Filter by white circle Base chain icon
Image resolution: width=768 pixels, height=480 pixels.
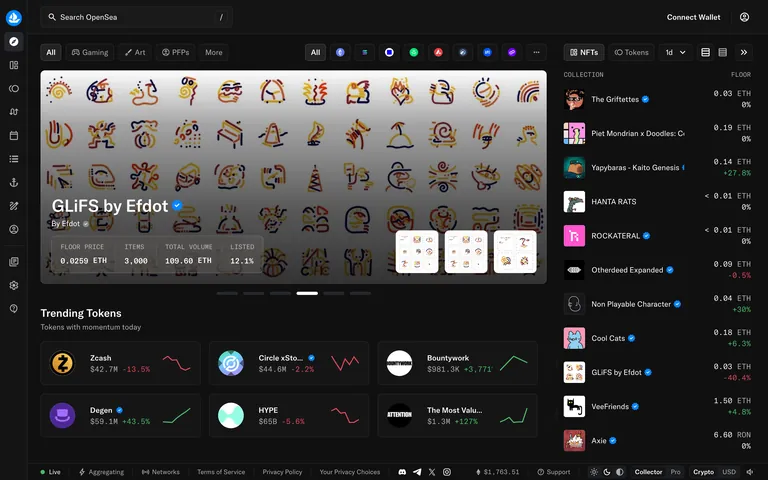click(389, 52)
